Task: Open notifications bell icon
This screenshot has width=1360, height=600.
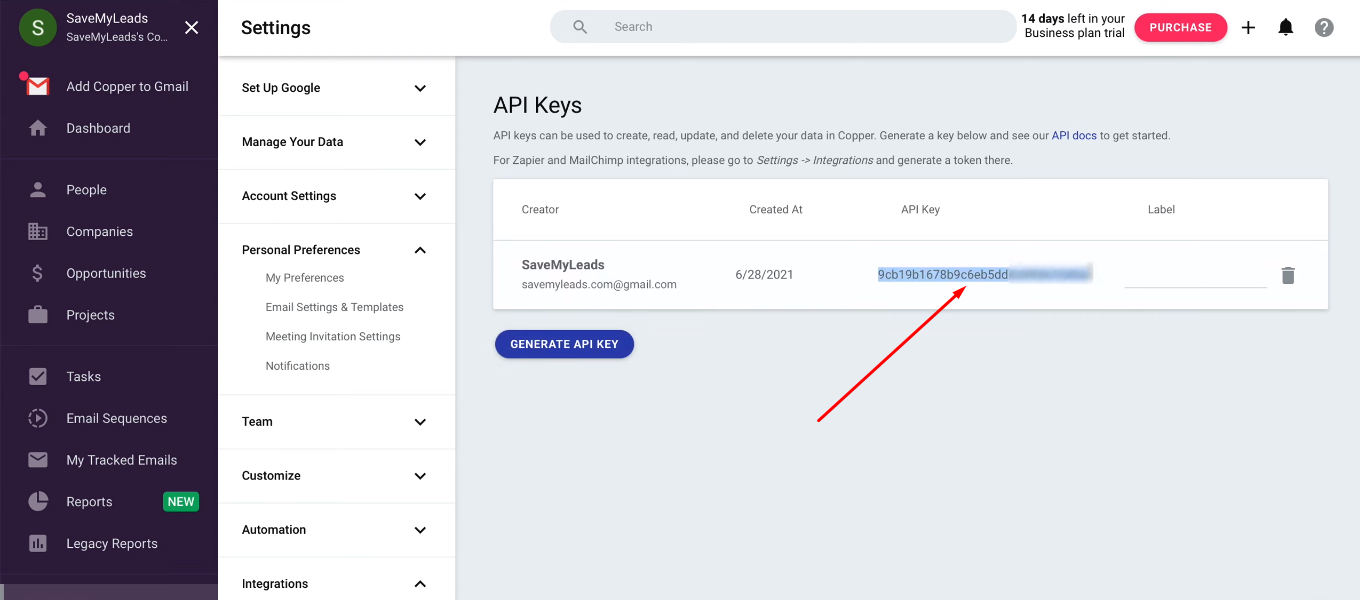Action: (x=1286, y=28)
